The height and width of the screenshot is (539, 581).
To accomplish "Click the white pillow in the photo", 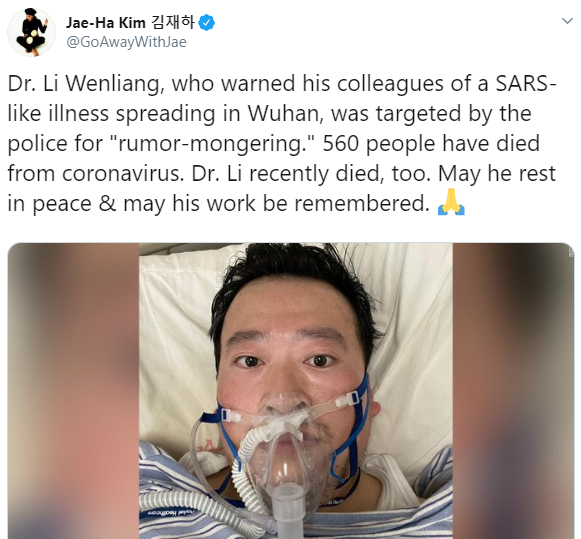I will (174, 333).
